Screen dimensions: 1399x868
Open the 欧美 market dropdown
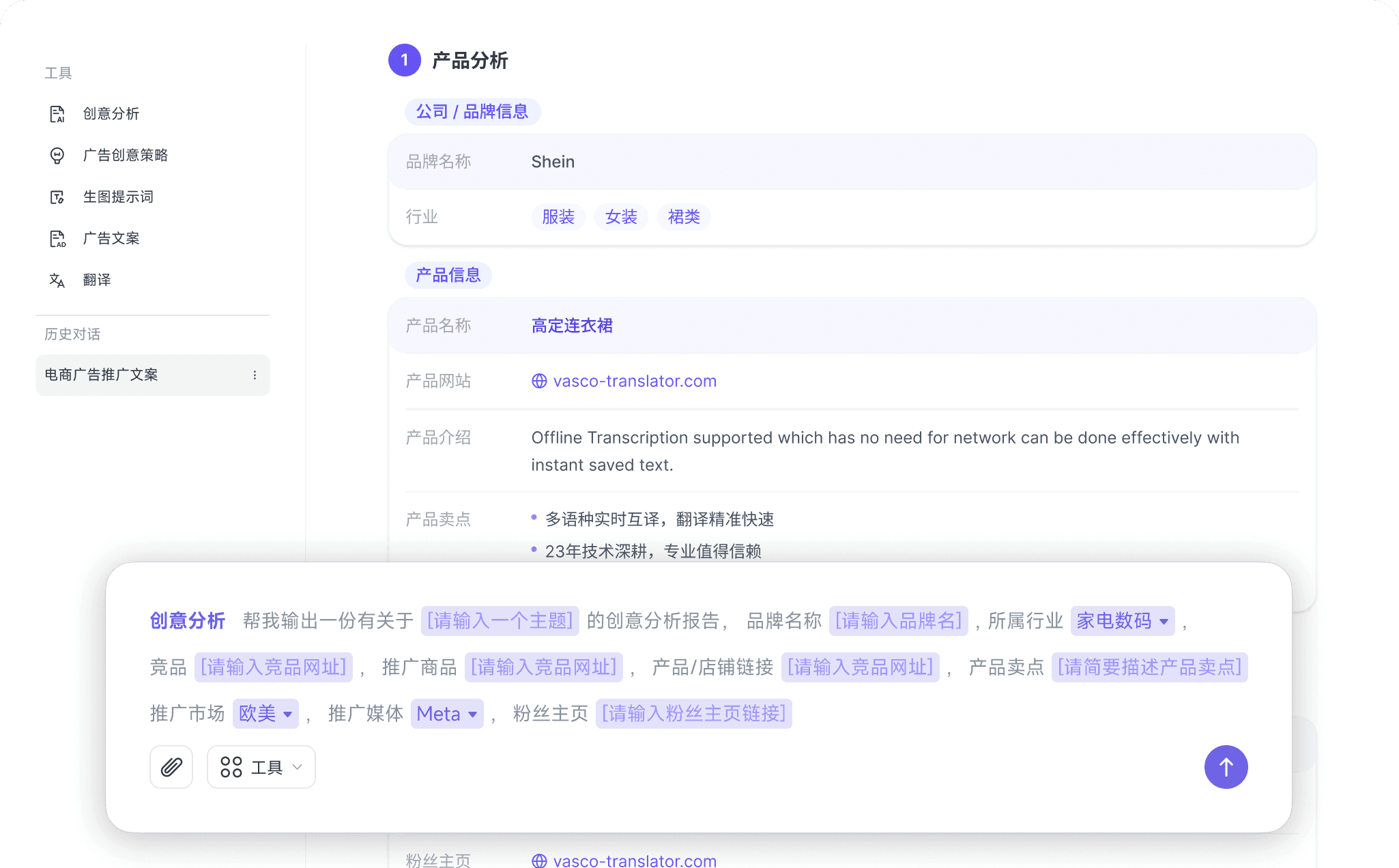265,714
